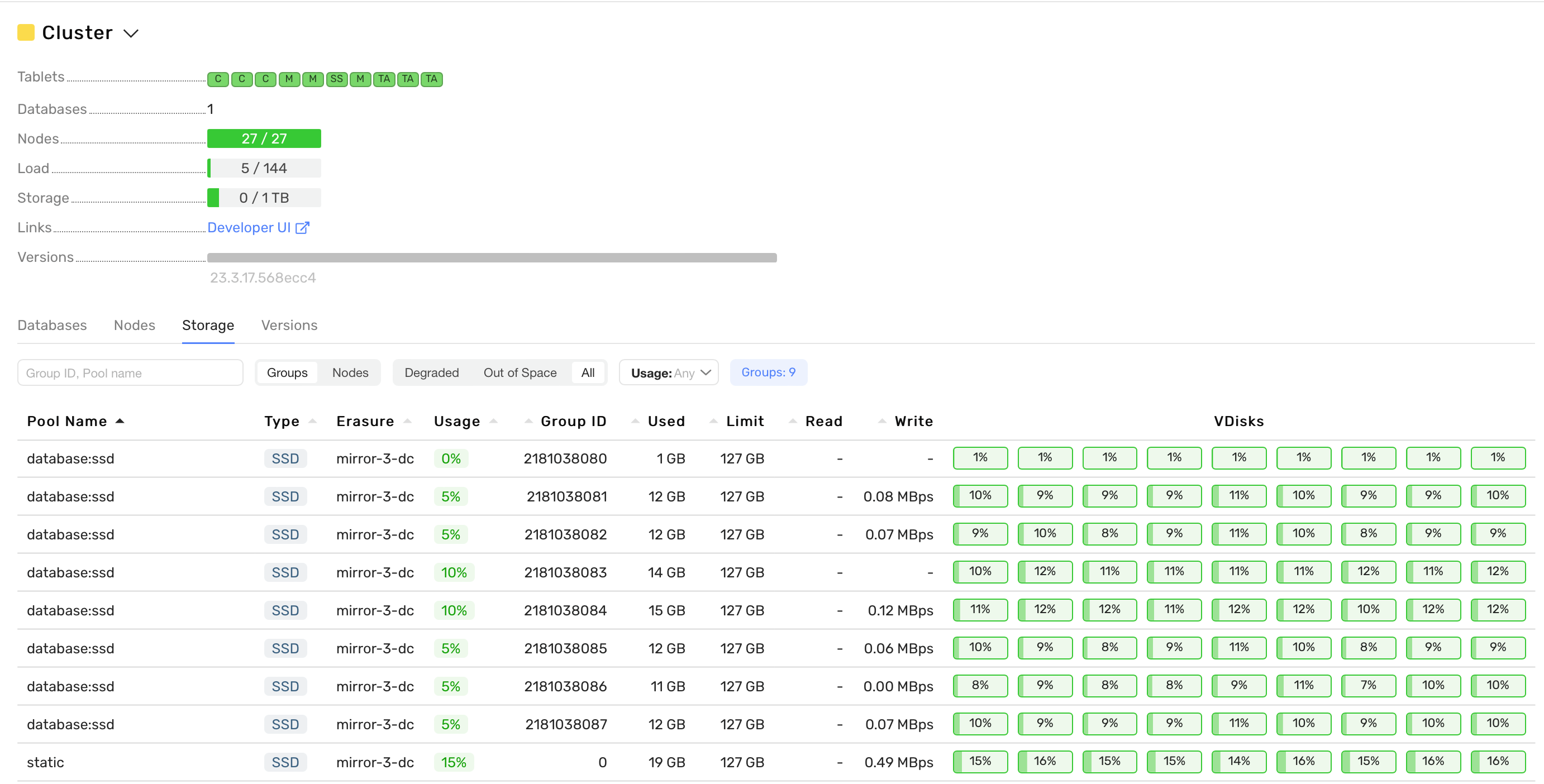
Task: Click the 15% VDisk cell in static row
Action: pyautogui.click(x=980, y=761)
